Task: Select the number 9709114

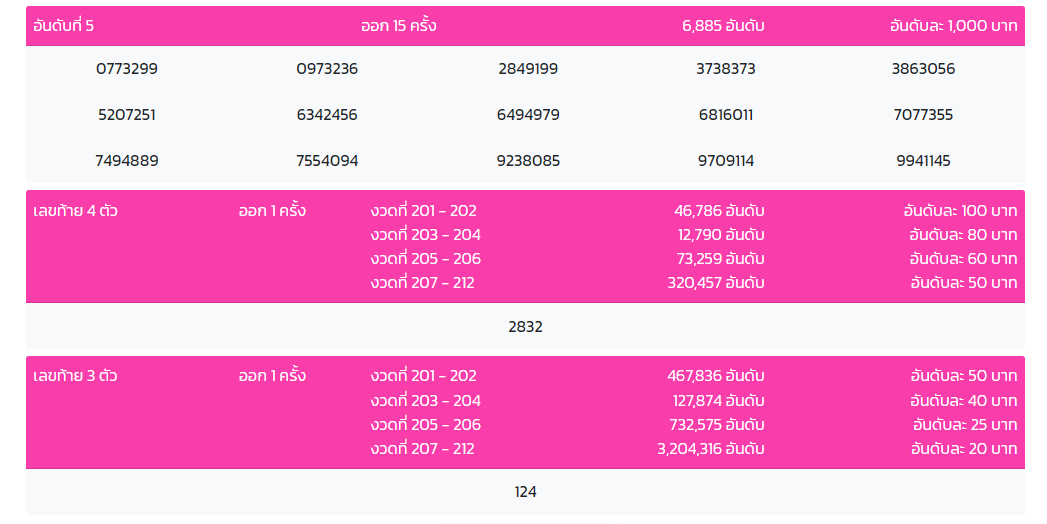Action: point(726,161)
